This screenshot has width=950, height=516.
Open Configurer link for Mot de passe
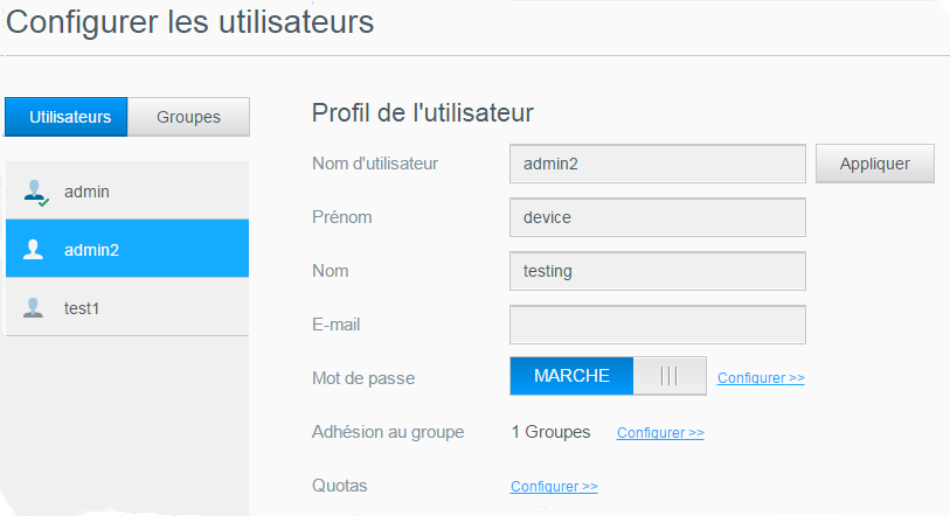761,378
